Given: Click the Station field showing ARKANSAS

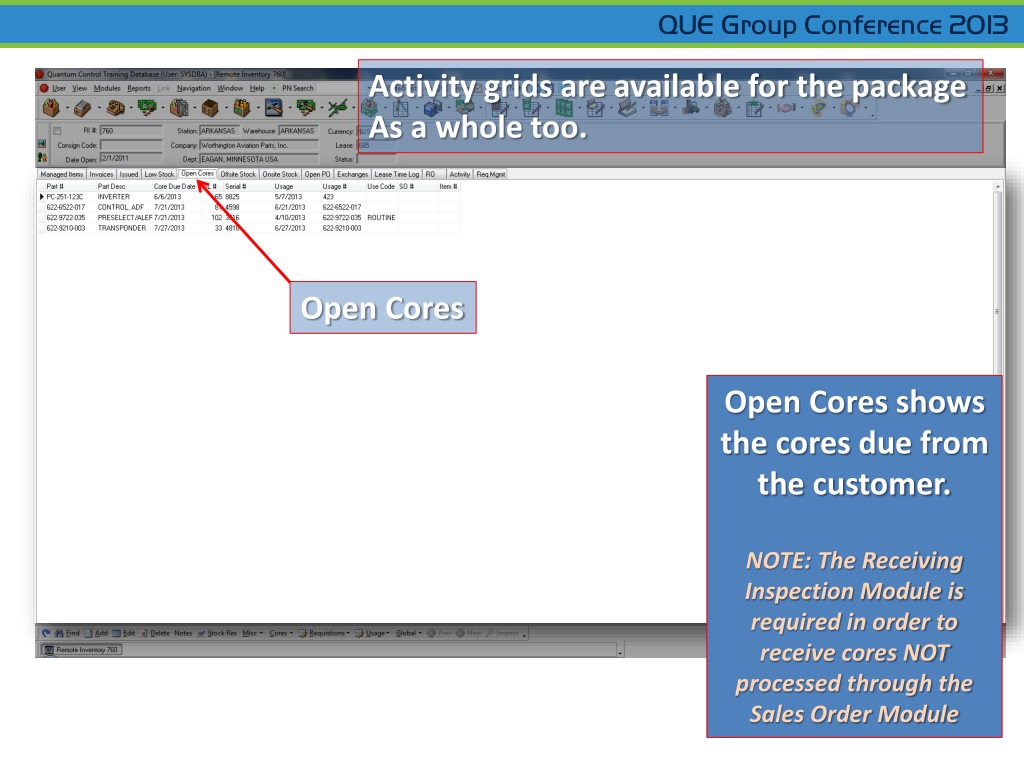Looking at the screenshot, I should [219, 131].
